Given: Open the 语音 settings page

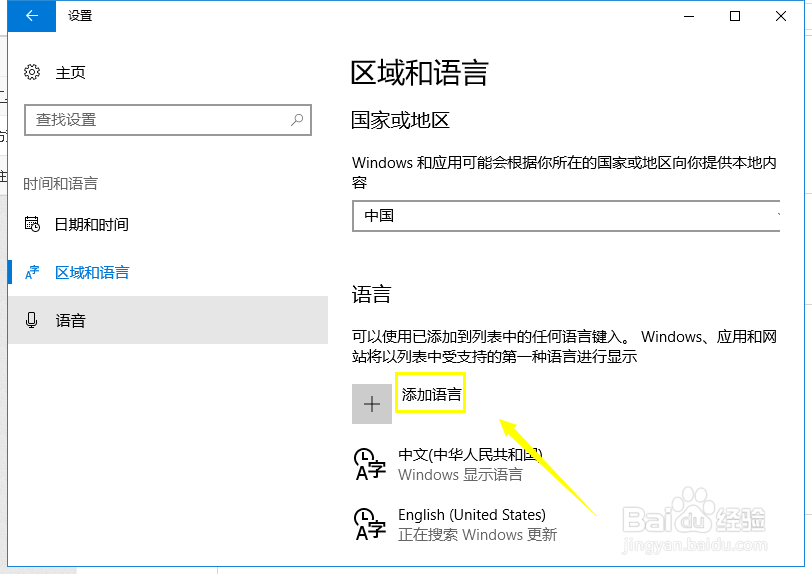Looking at the screenshot, I should click(x=168, y=320).
